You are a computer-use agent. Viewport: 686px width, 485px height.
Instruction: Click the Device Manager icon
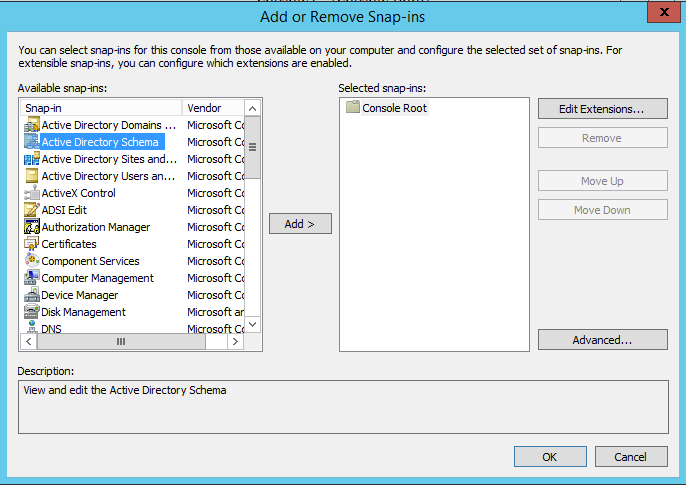click(x=32, y=295)
